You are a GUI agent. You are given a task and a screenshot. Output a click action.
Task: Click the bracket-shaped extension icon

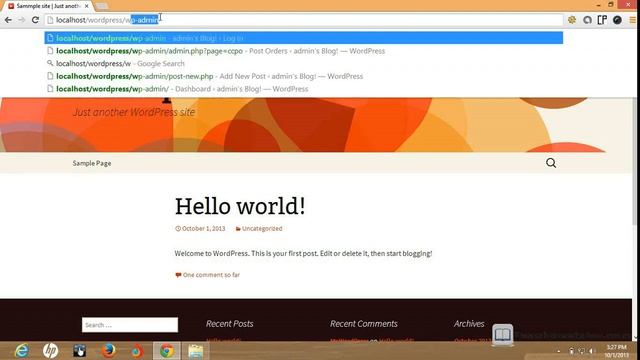602,20
